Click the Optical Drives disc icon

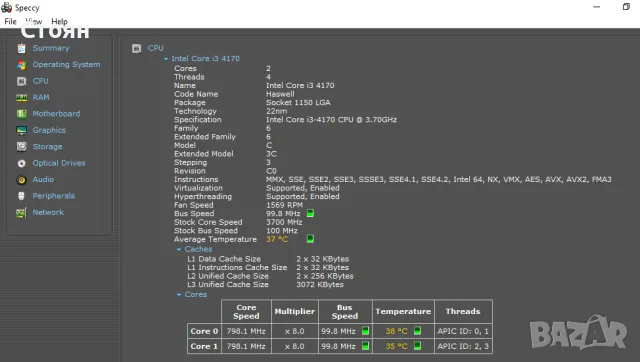point(22,163)
